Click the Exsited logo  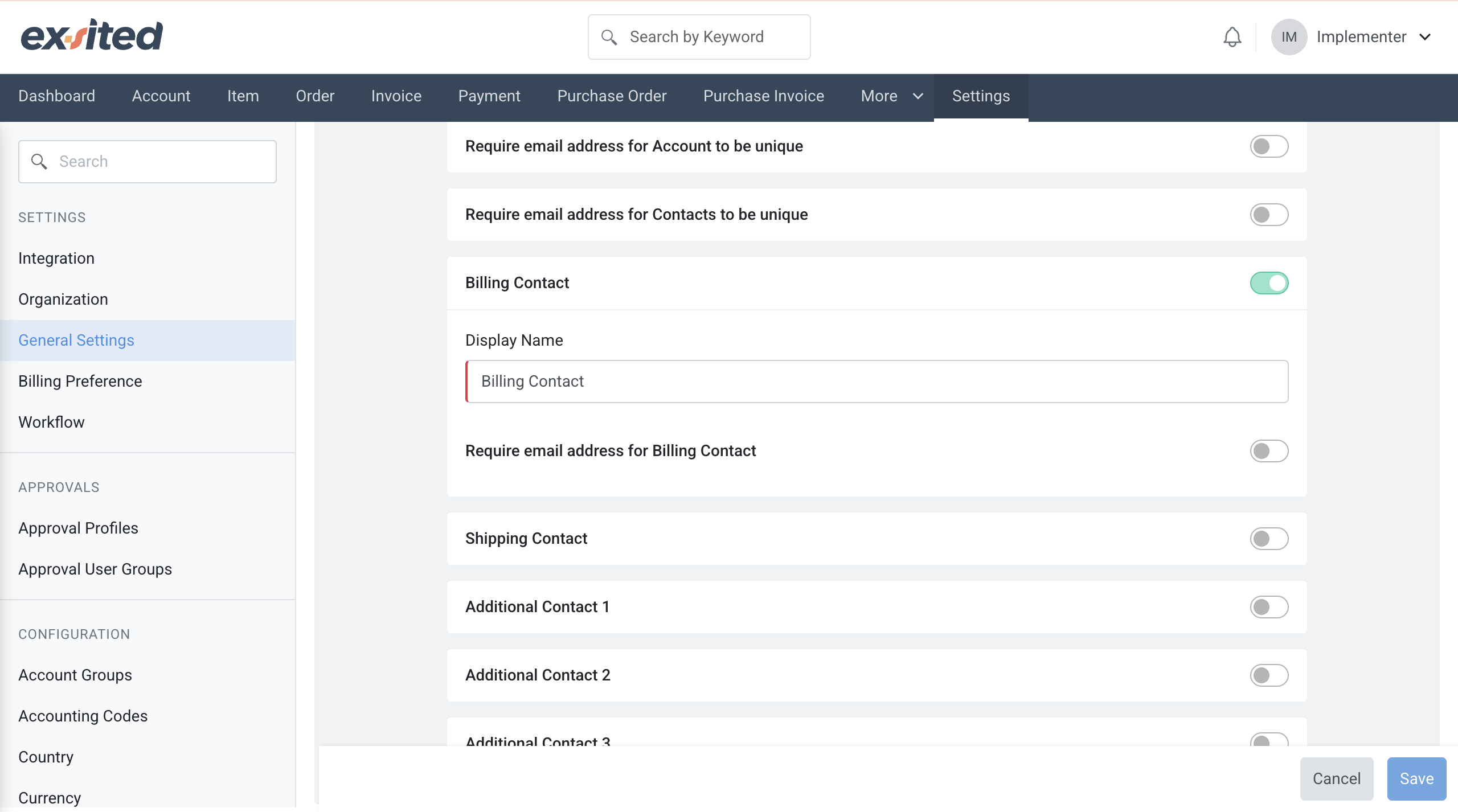92,35
